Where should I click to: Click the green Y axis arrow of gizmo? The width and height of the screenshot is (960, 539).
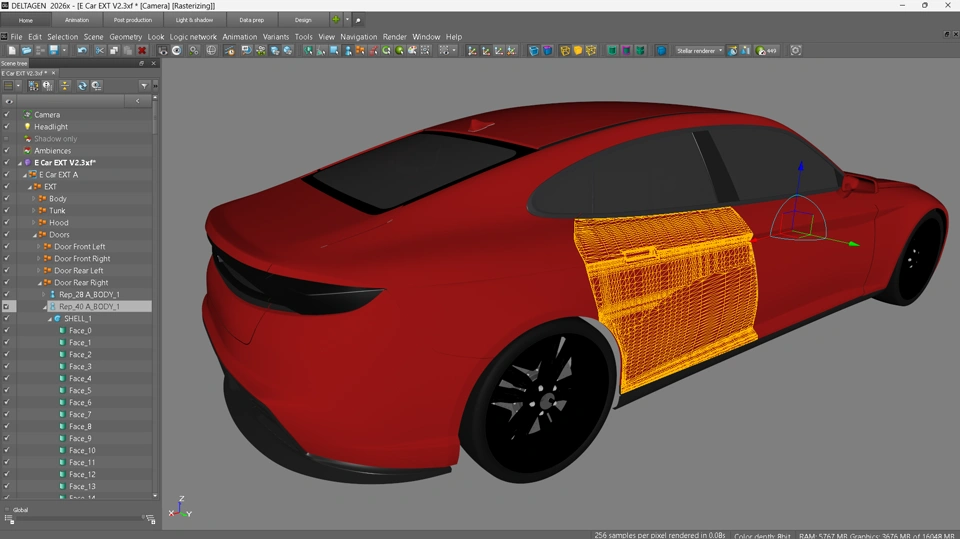(x=853, y=244)
